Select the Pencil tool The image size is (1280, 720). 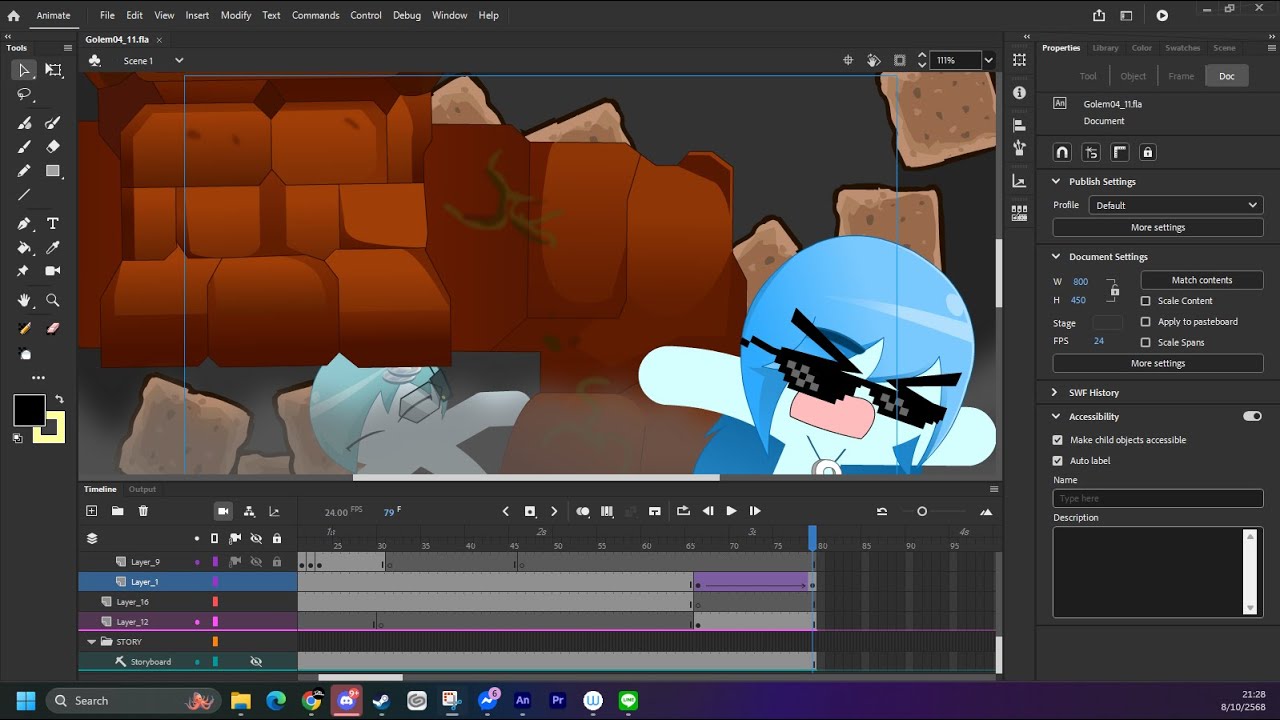pyautogui.click(x=24, y=171)
